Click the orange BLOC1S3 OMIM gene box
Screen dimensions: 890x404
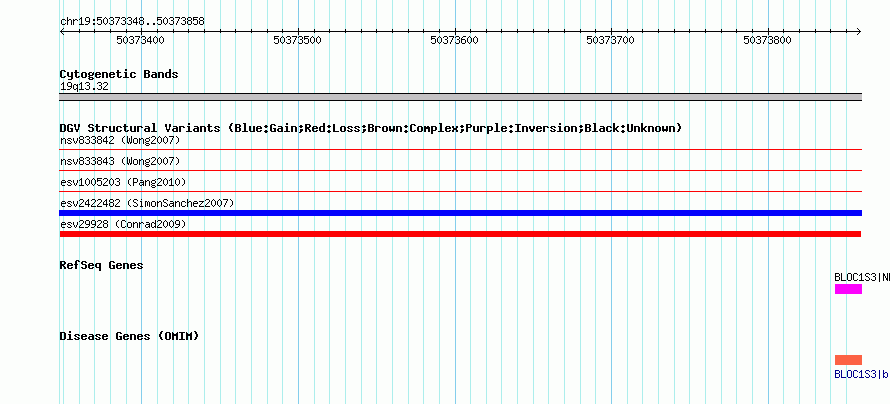(848, 360)
